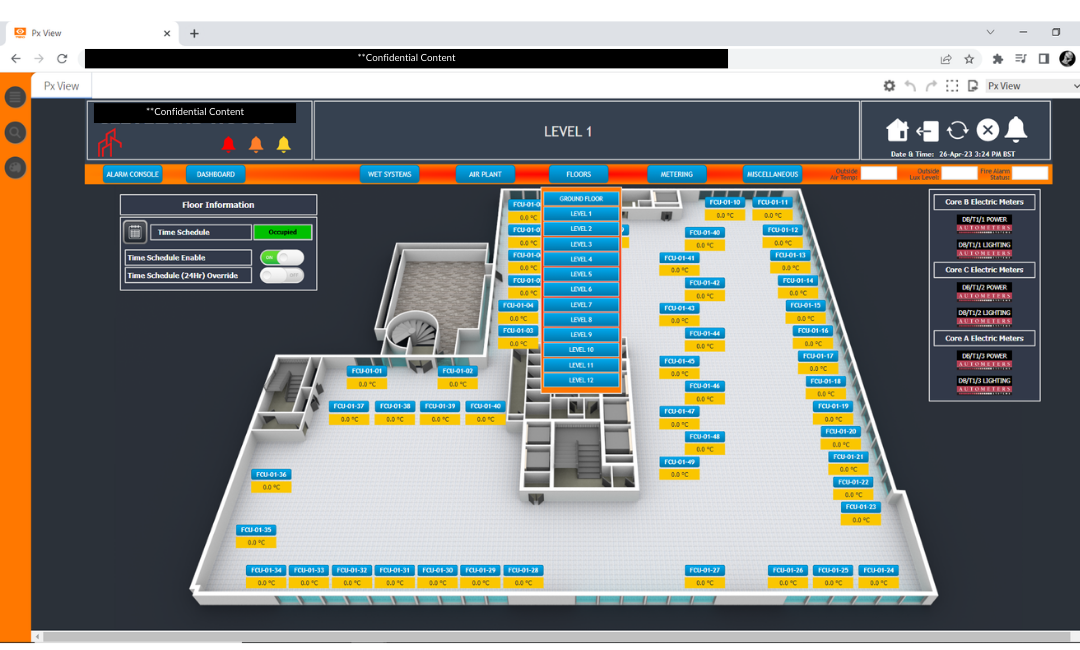The width and height of the screenshot is (1080, 650).
Task: Click the search icon on the left sidebar
Action: tap(14, 132)
